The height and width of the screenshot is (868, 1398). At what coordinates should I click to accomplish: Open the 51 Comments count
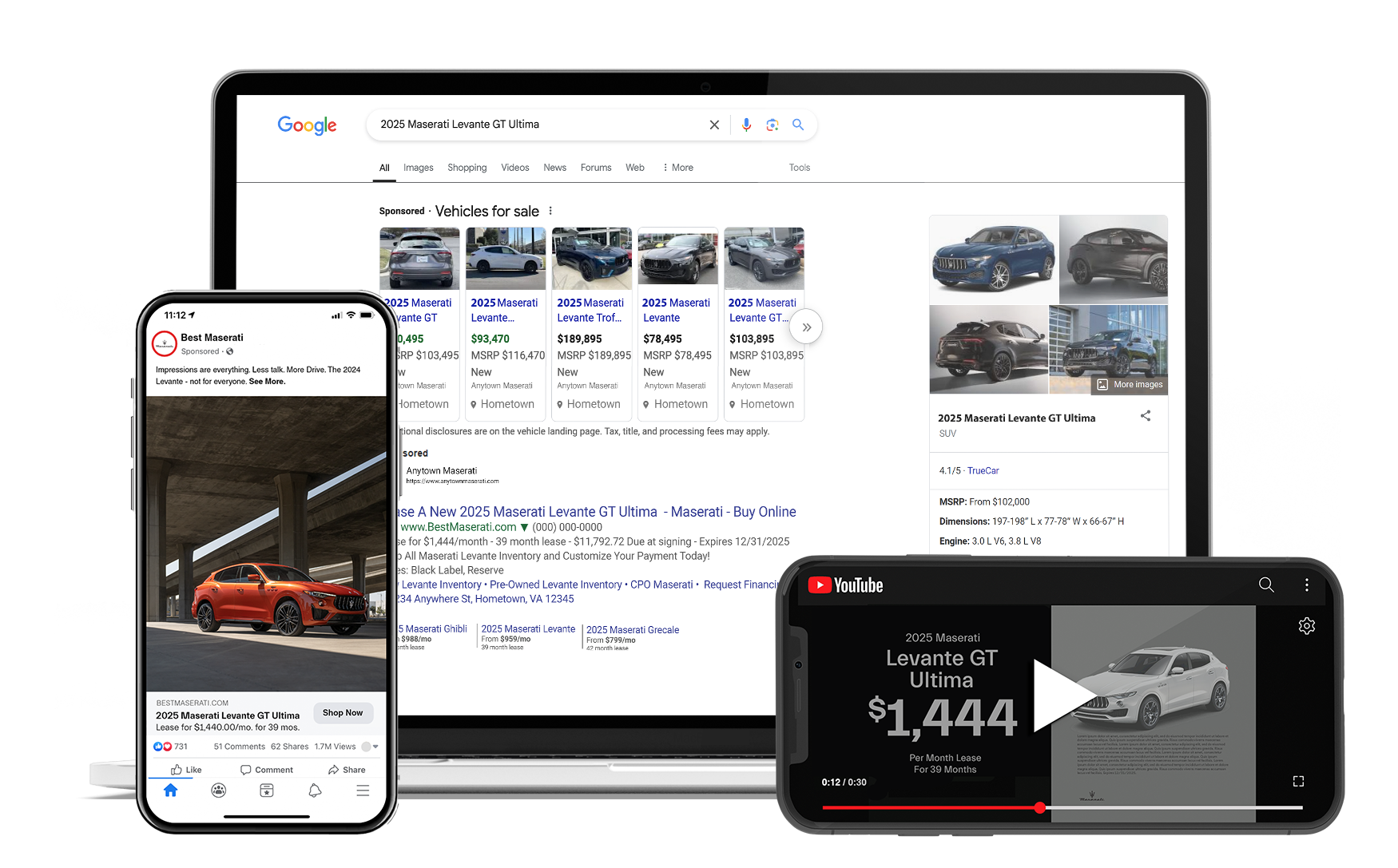click(240, 747)
